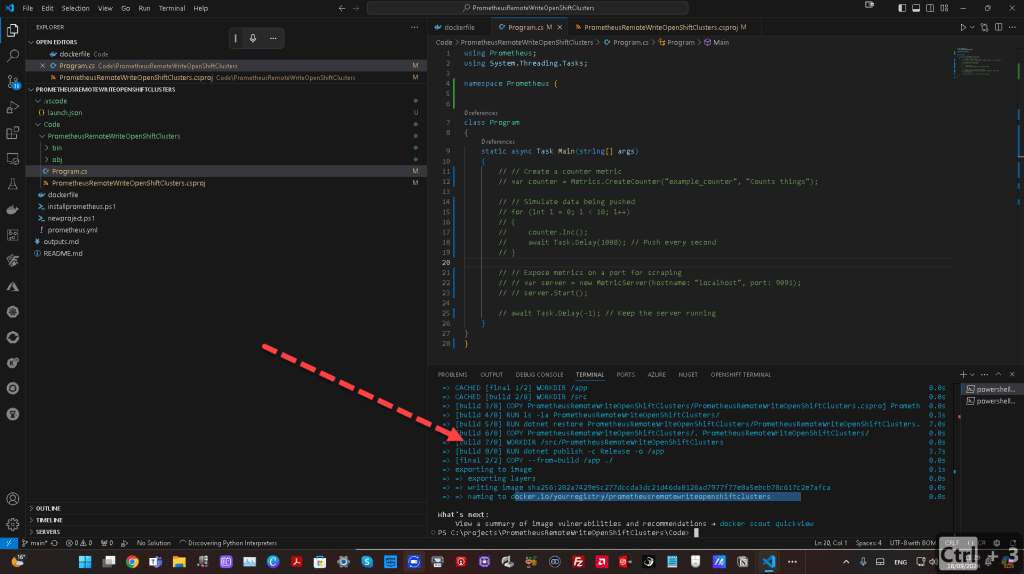Click the command center search box
This screenshot has width=1024, height=574.
(528, 8)
